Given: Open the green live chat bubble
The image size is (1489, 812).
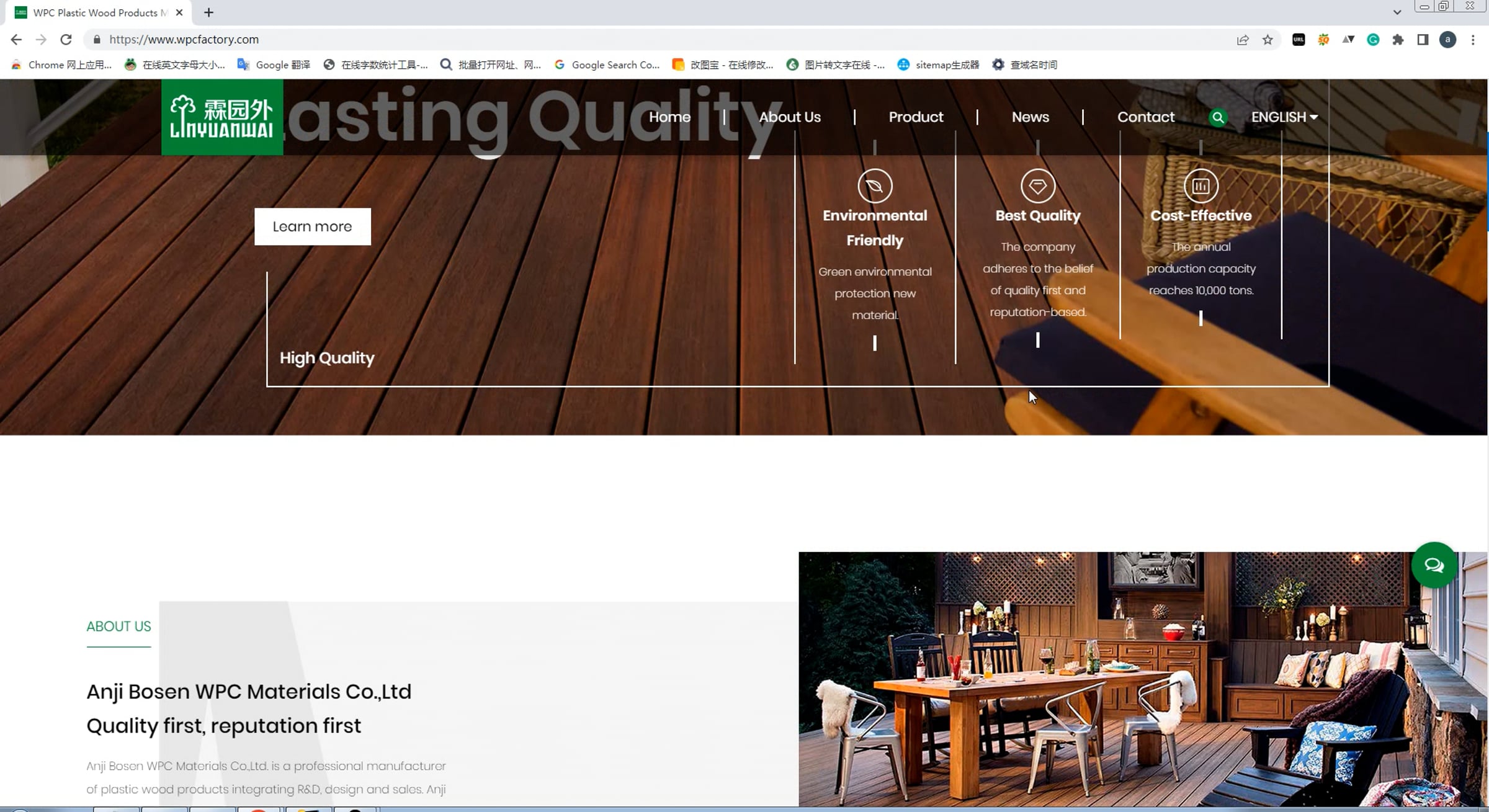Looking at the screenshot, I should coord(1434,565).
